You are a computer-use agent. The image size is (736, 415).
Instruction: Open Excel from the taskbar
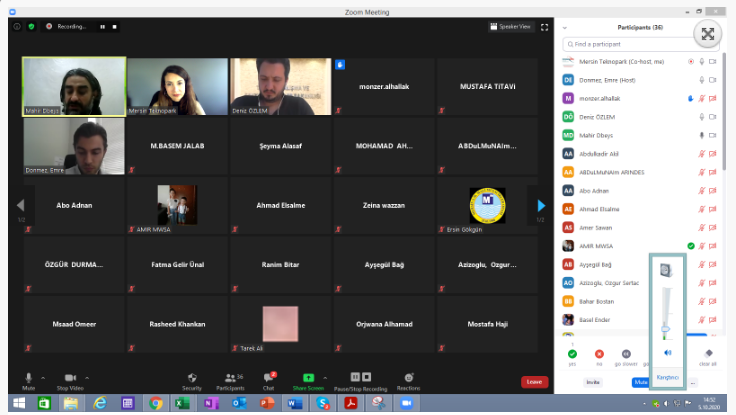tap(182, 403)
